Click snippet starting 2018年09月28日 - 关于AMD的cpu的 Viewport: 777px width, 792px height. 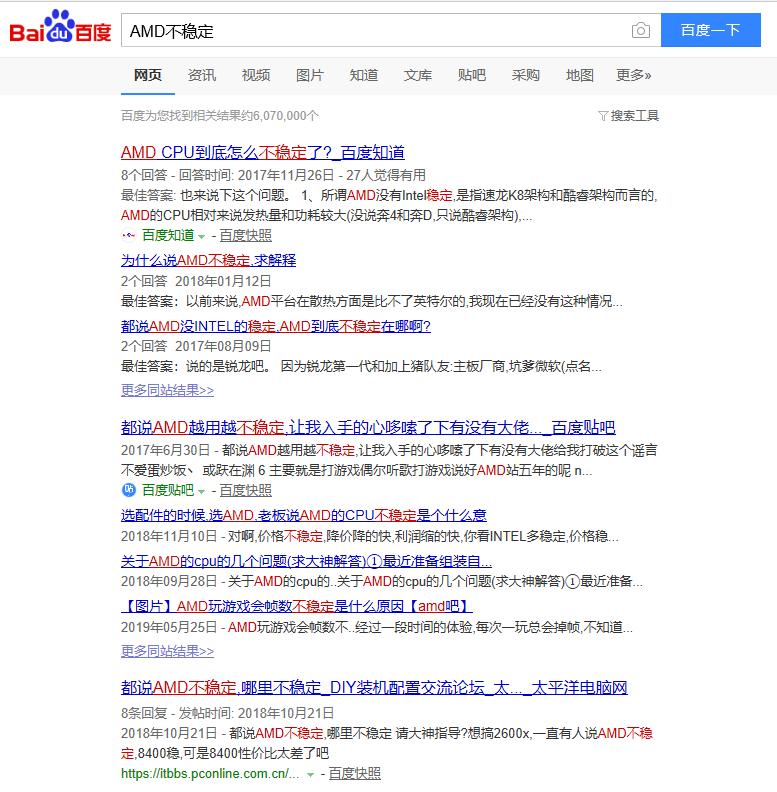tap(382, 581)
